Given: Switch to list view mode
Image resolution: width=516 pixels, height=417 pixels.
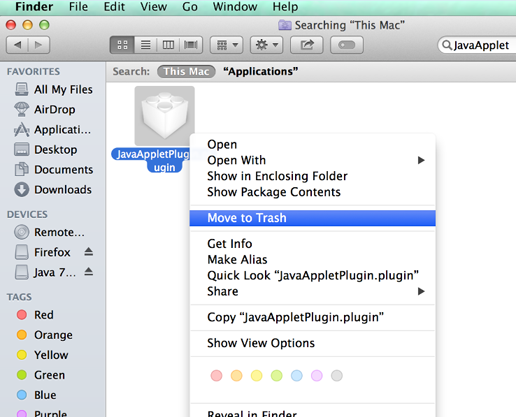Looking at the screenshot, I should [145, 45].
